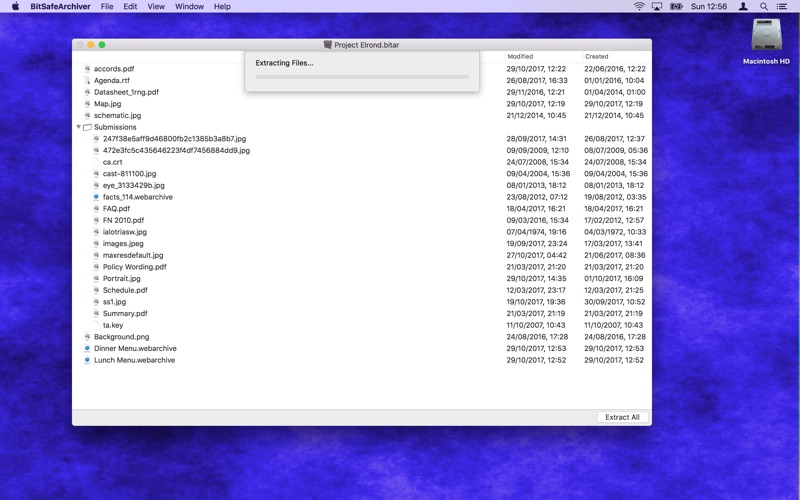This screenshot has width=800, height=500.
Task: Click created date 04/03/1972, 10:33
Action: 615,232
